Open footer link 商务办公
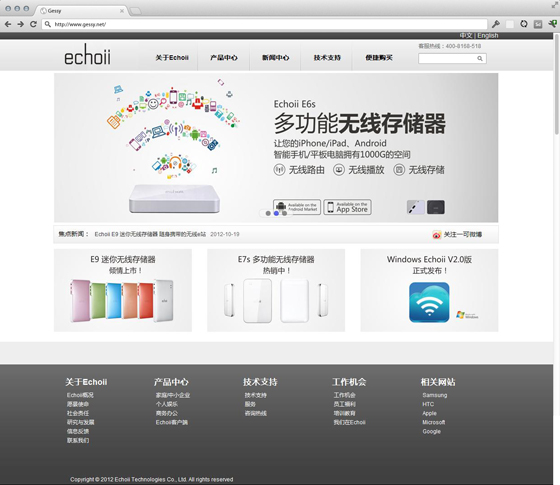Image resolution: width=560 pixels, height=485 pixels. 166,413
